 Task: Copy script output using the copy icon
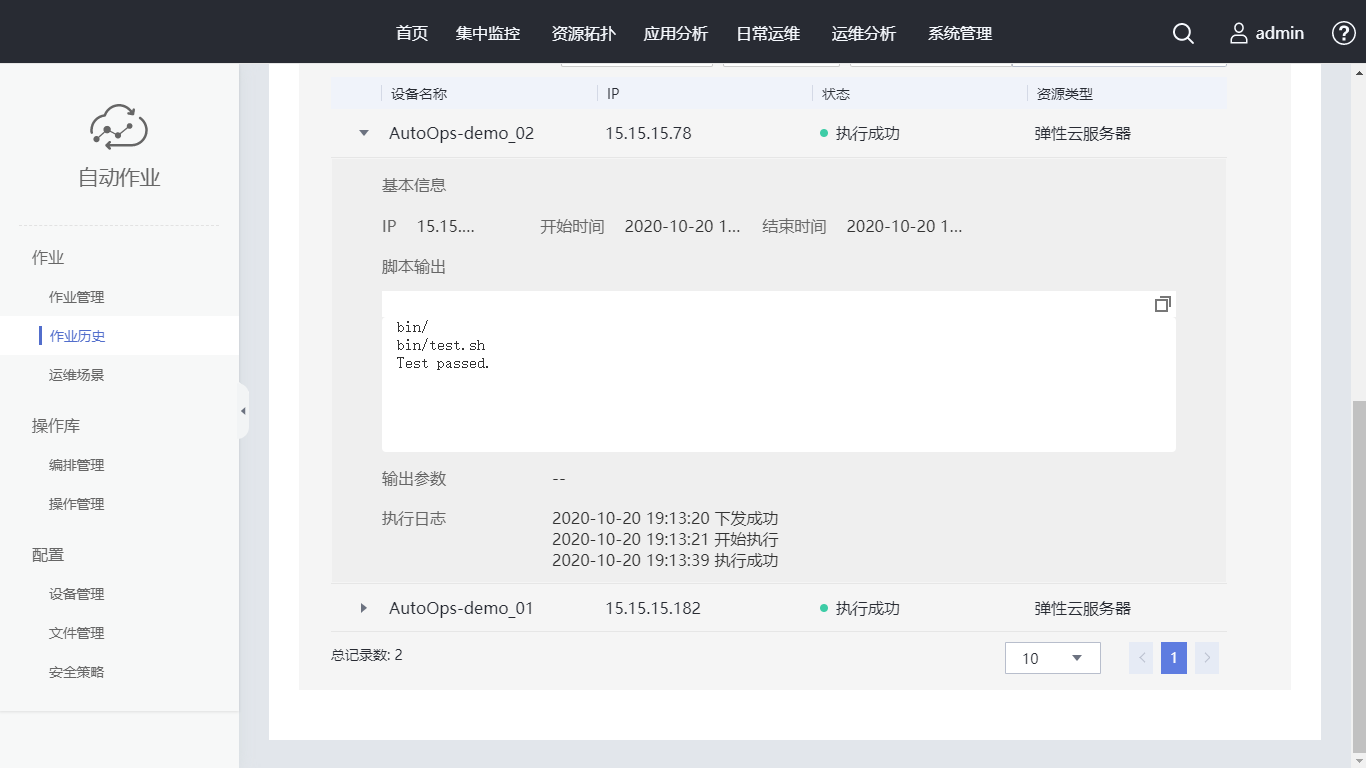tap(1162, 304)
